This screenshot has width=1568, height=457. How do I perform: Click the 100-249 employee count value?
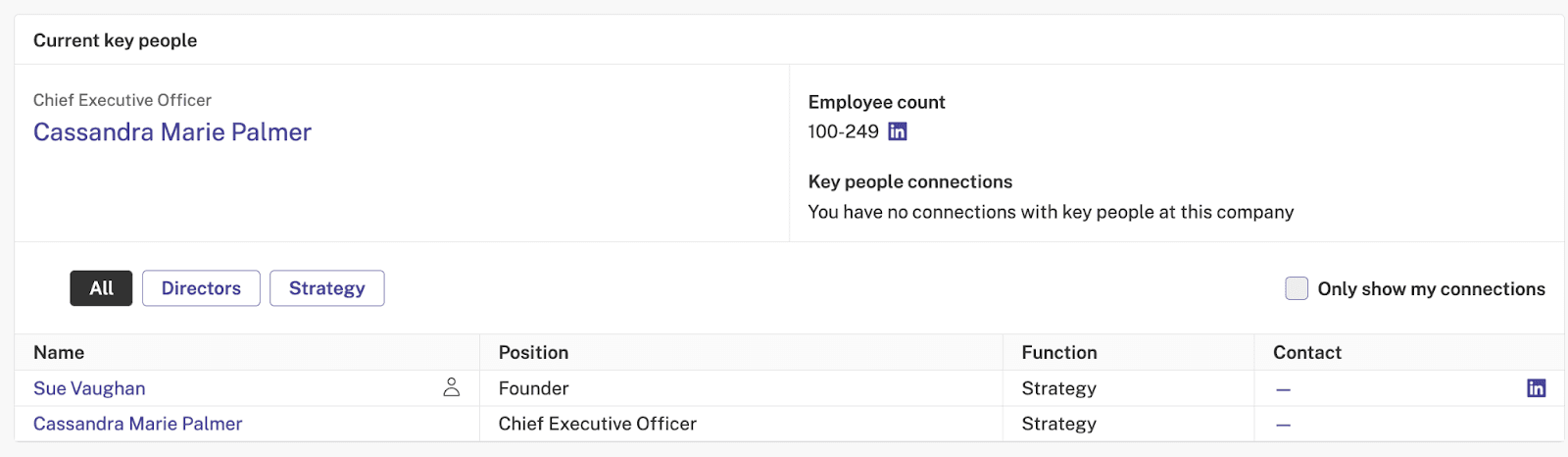[843, 131]
